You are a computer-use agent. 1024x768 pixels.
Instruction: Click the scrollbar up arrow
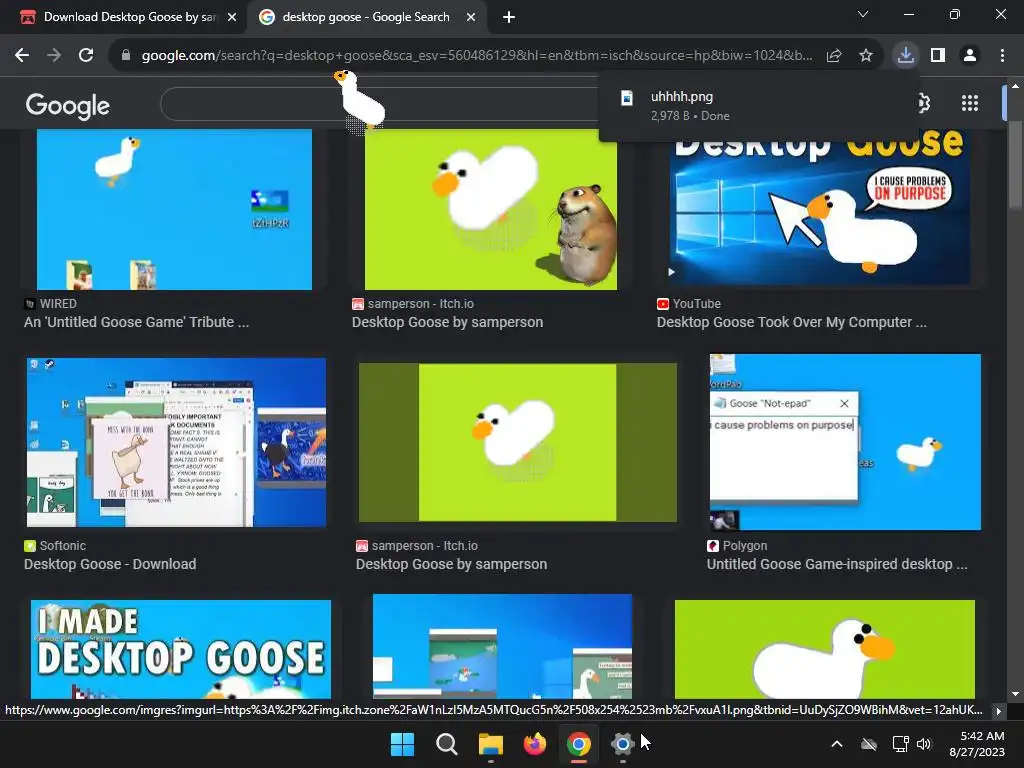[x=1015, y=86]
